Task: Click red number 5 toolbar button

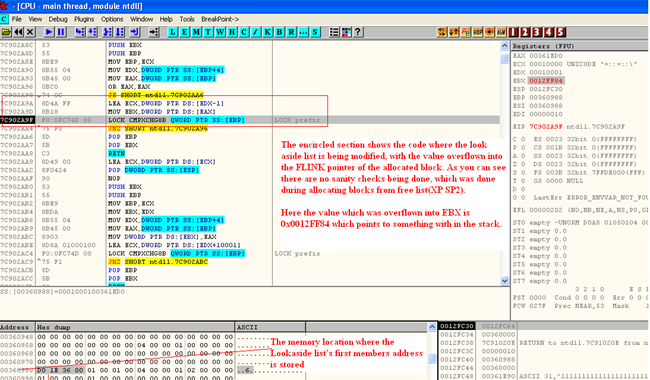Action: pyautogui.click(x=561, y=32)
